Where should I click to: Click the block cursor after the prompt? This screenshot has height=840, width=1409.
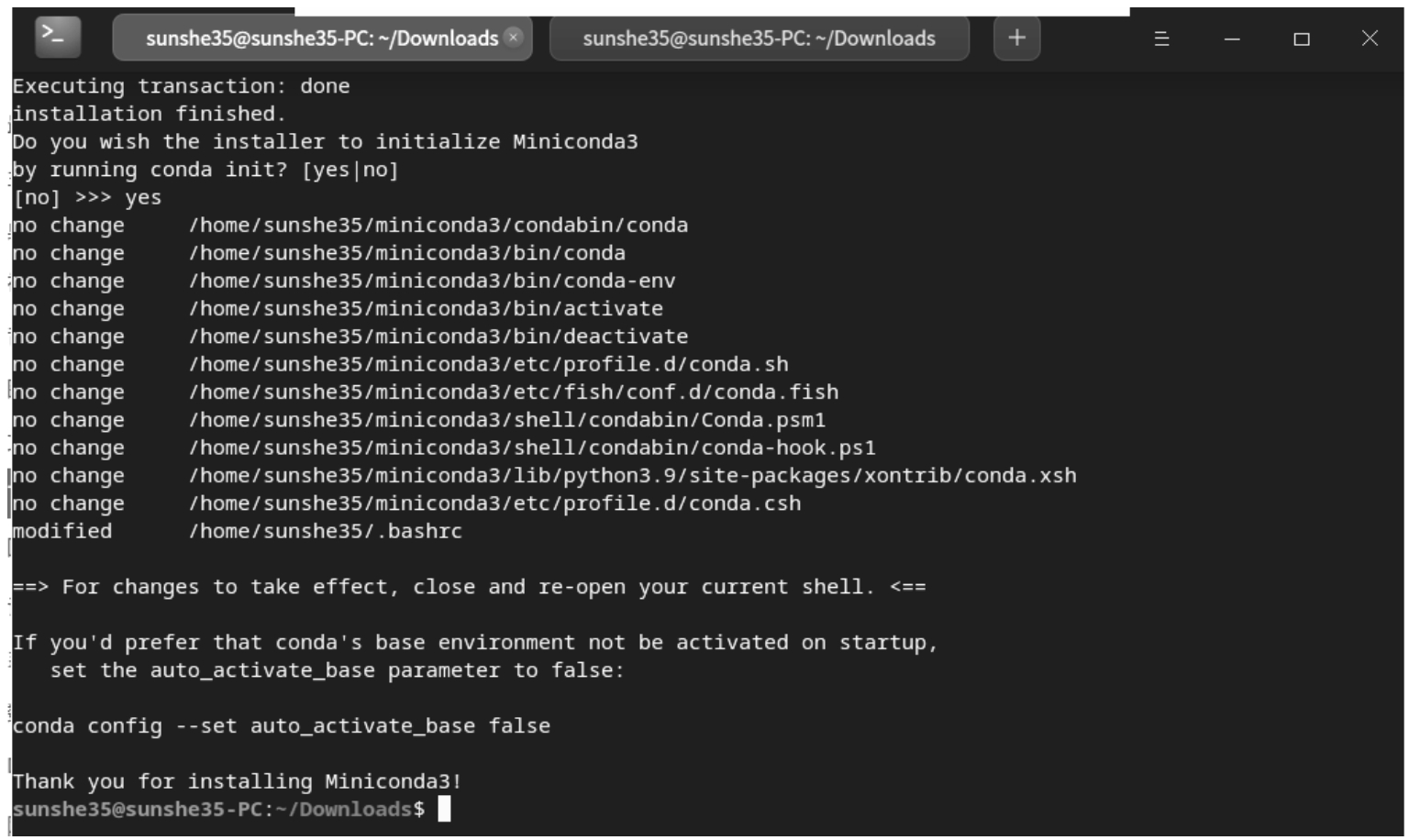444,809
